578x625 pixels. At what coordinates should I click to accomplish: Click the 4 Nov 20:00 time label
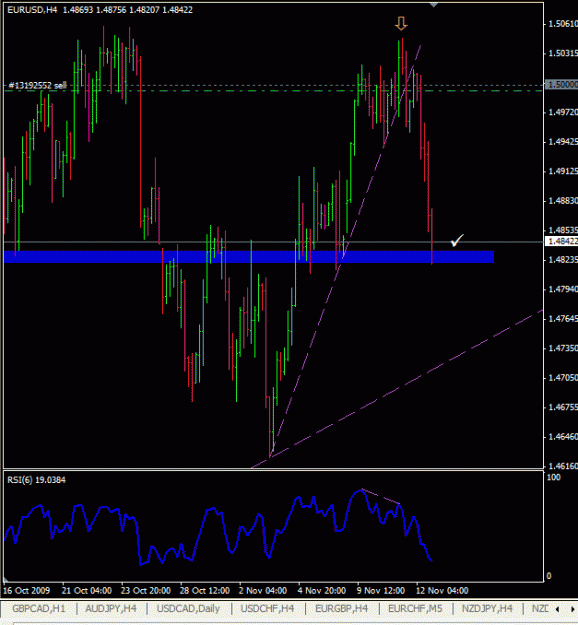(x=322, y=590)
